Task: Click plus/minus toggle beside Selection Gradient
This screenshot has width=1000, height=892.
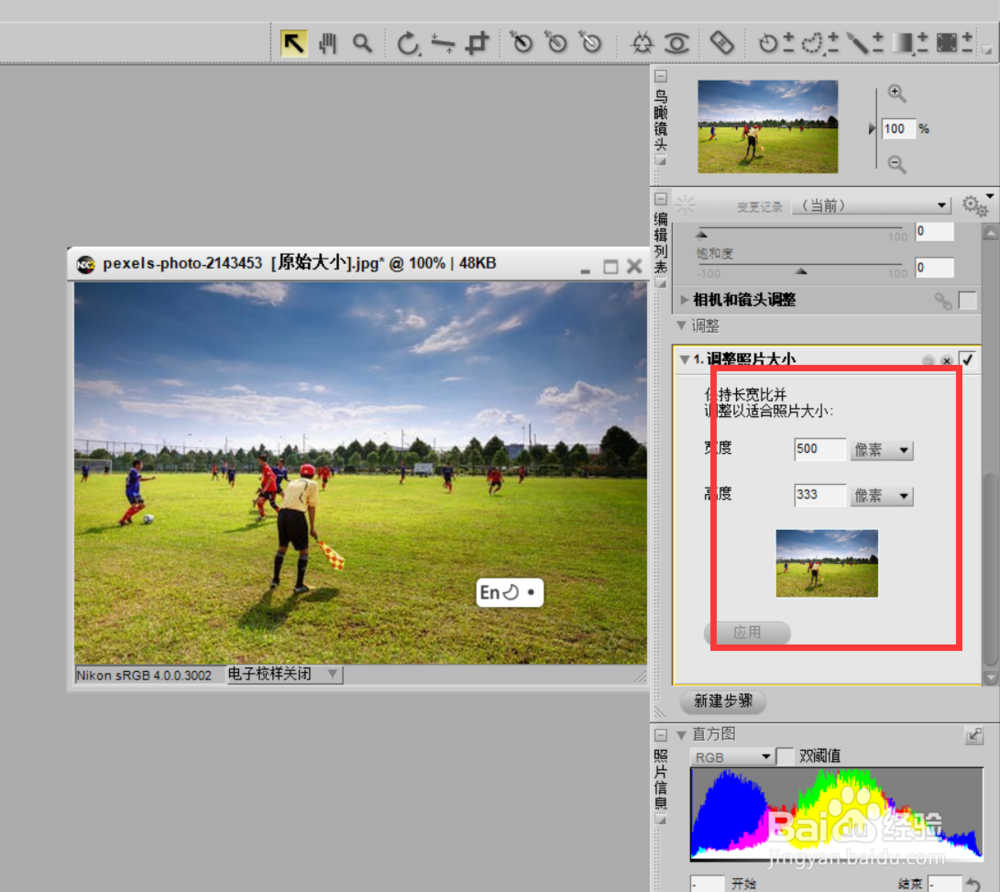Action: [x=922, y=43]
